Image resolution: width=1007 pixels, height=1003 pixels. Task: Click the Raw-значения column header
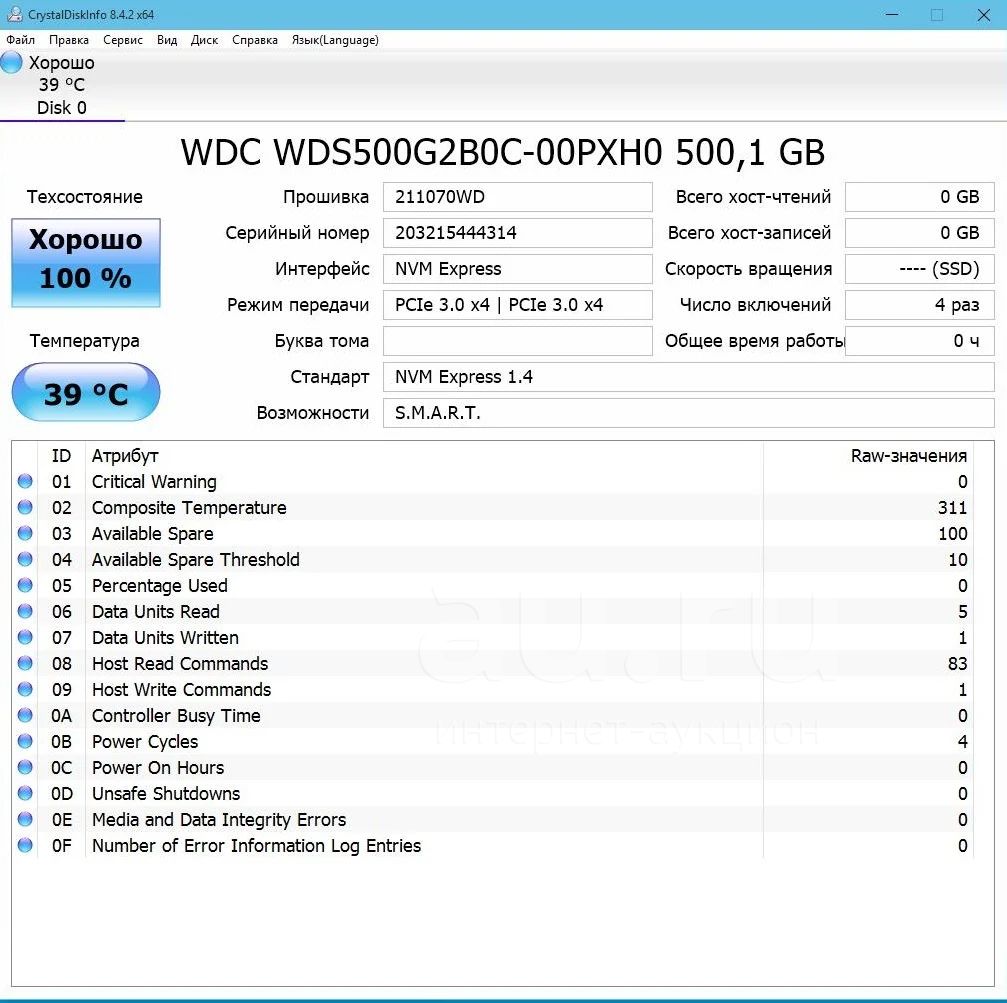click(909, 456)
